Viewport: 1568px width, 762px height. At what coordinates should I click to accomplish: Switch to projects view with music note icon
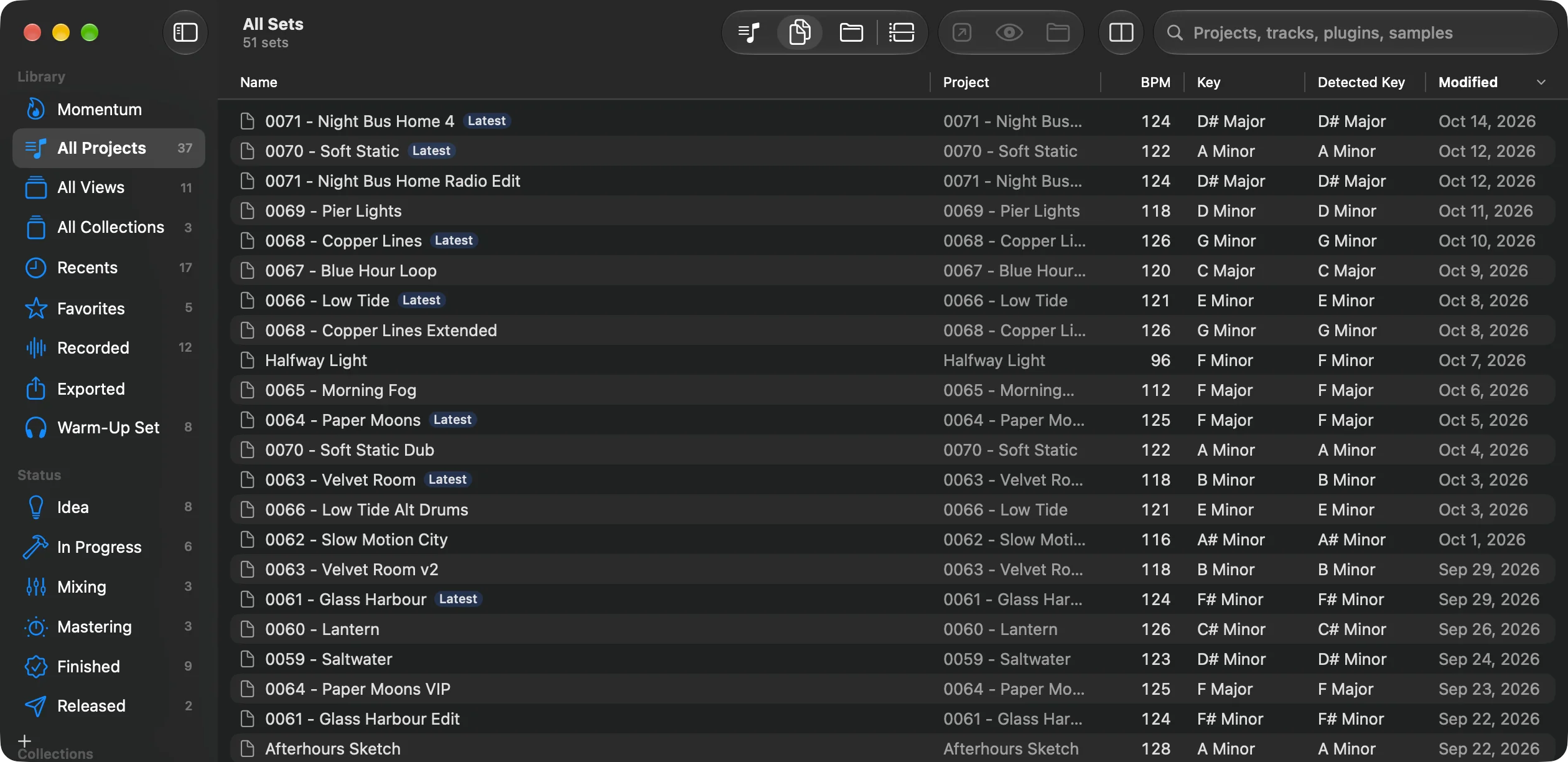point(749,32)
